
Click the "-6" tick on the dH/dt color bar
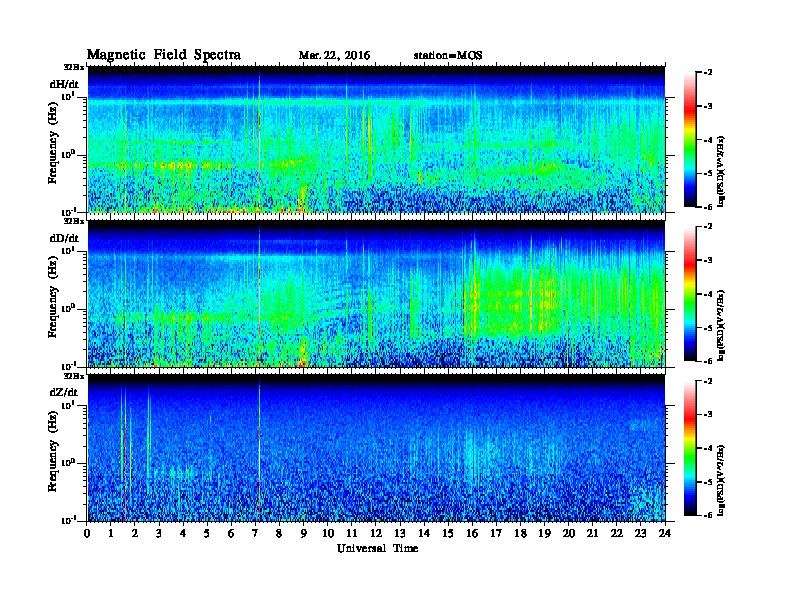pos(708,207)
